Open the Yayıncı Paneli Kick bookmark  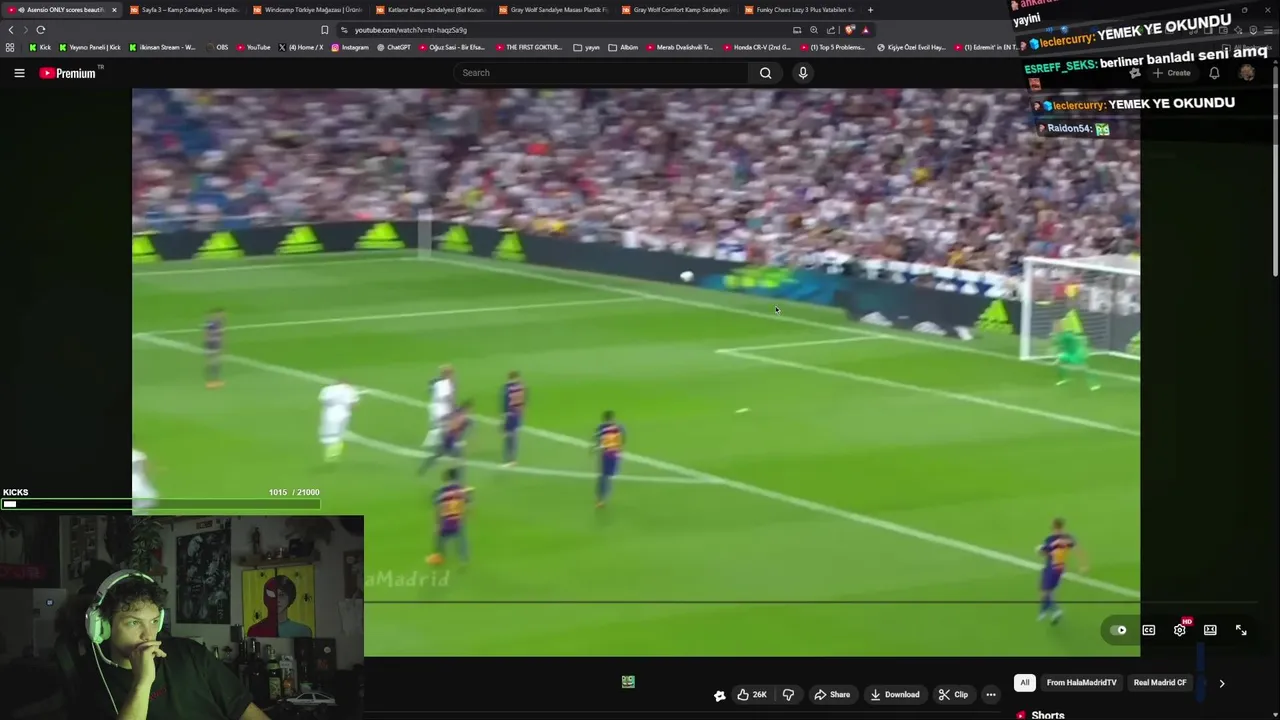point(90,47)
